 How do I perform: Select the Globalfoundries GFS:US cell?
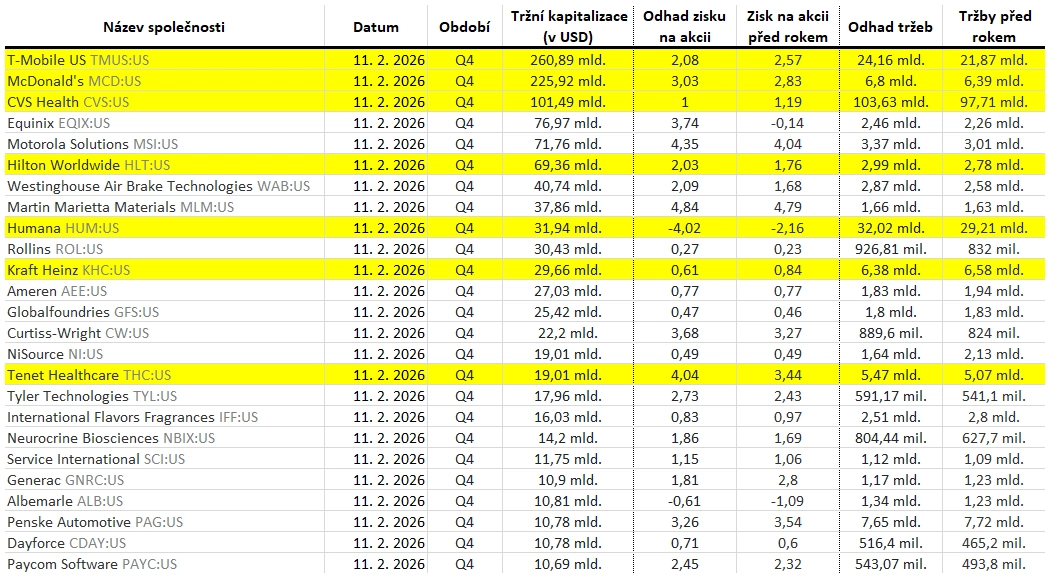pyautogui.click(x=83, y=312)
